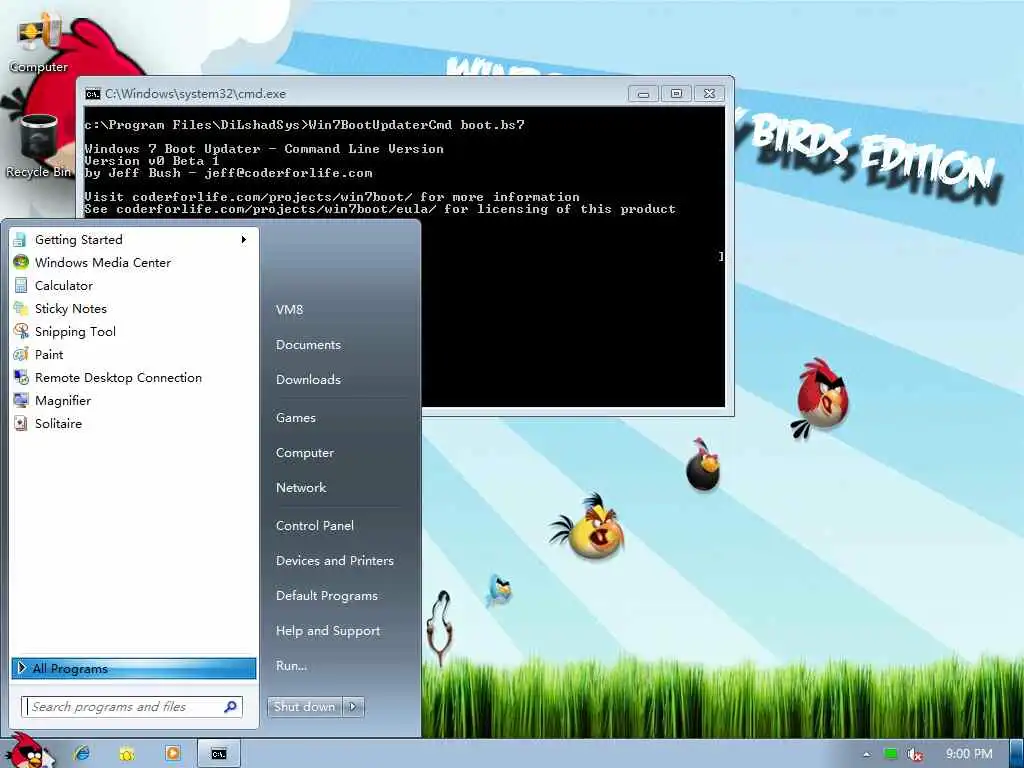Click the search magnifier icon in Start menu
Screen dimensions: 1024x768
(x=231, y=707)
